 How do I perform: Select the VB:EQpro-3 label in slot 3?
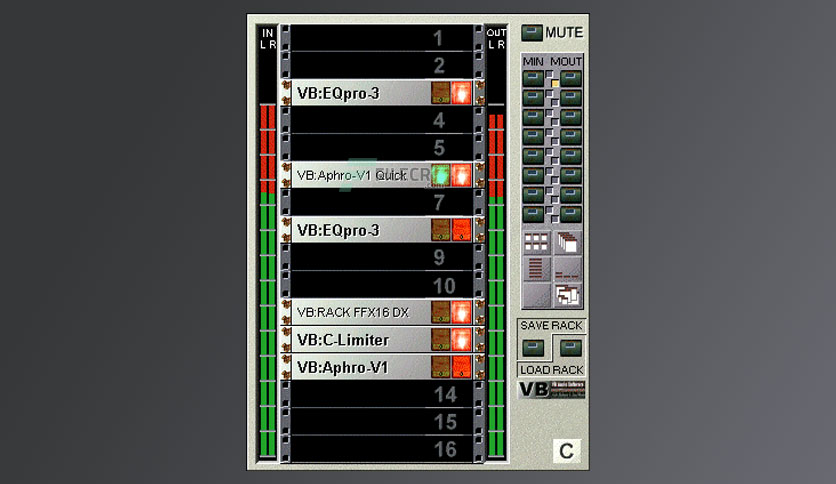click(x=339, y=93)
